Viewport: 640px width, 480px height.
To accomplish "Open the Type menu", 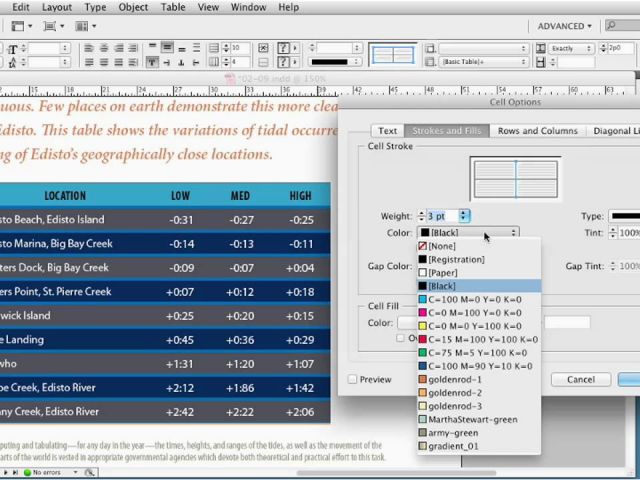I will [x=95, y=7].
